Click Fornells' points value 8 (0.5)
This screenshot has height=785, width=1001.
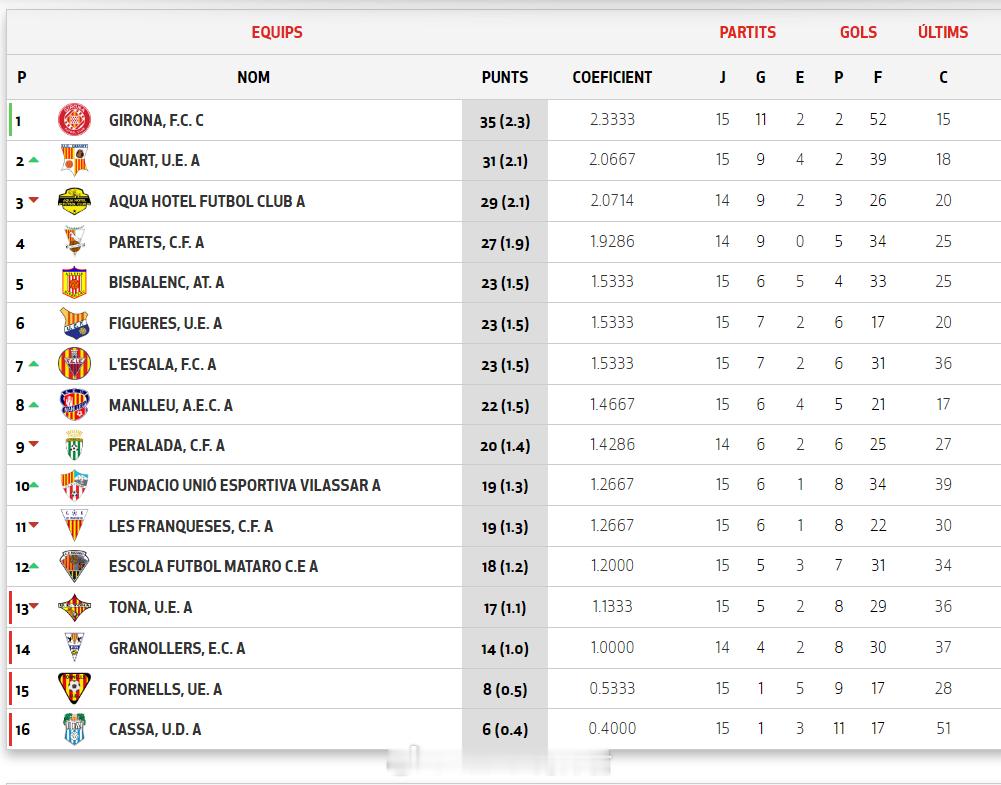coord(505,689)
